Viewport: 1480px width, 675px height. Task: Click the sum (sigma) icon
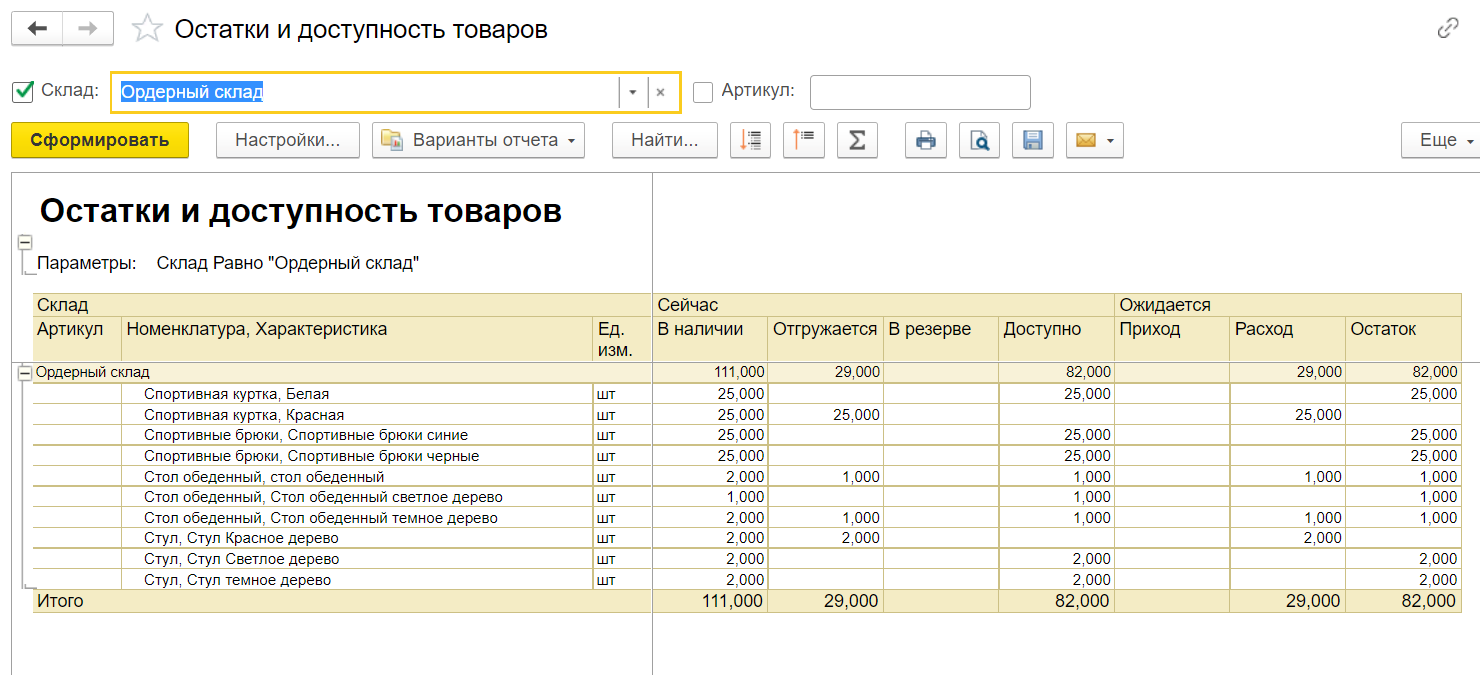(857, 140)
